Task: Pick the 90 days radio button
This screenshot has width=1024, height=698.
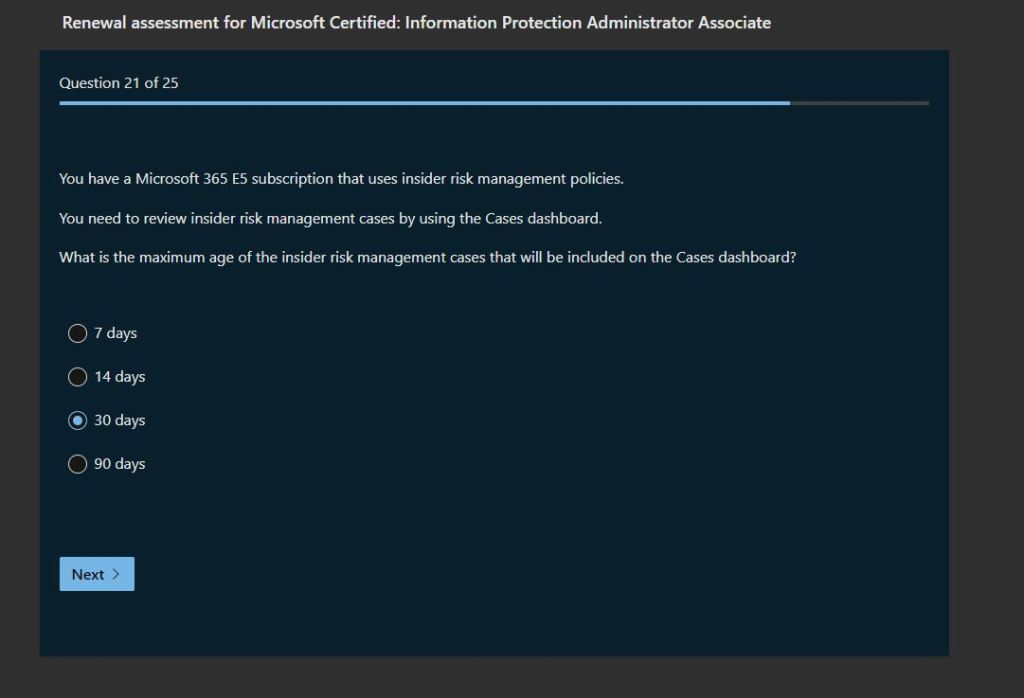Action: tap(77, 464)
